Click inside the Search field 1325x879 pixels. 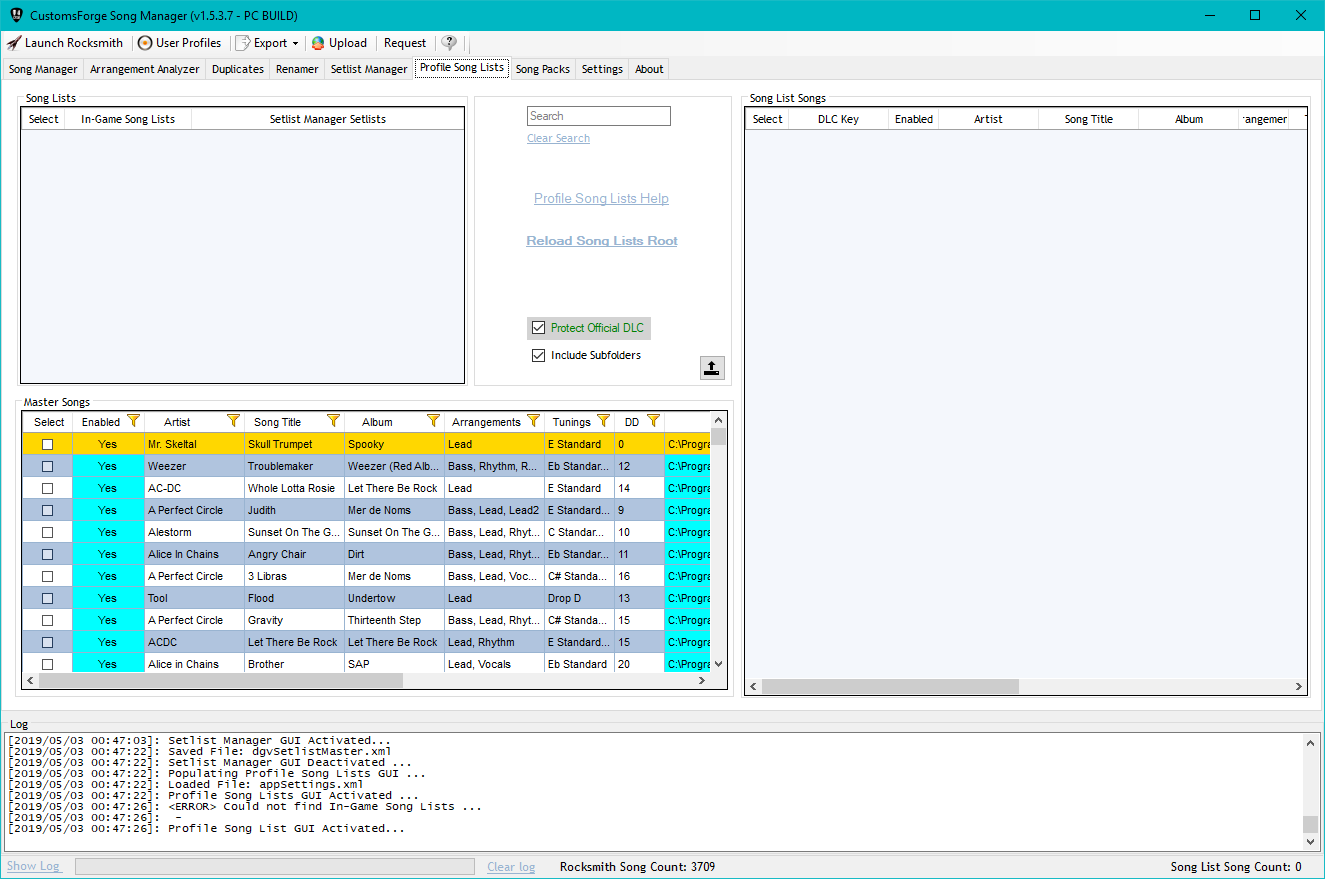point(598,116)
